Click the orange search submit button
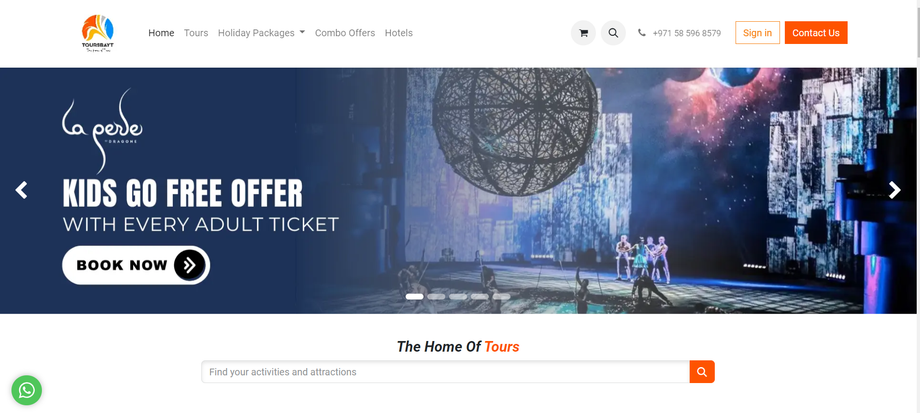The height and width of the screenshot is (413, 920). pos(702,371)
